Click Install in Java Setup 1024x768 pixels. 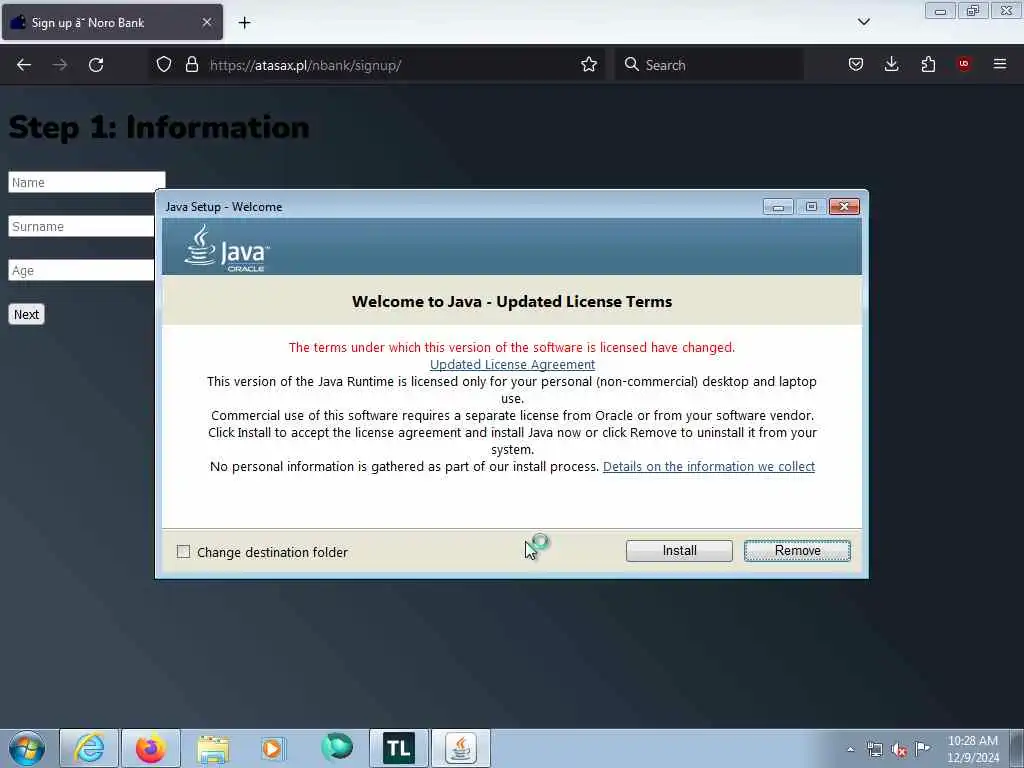[679, 551]
